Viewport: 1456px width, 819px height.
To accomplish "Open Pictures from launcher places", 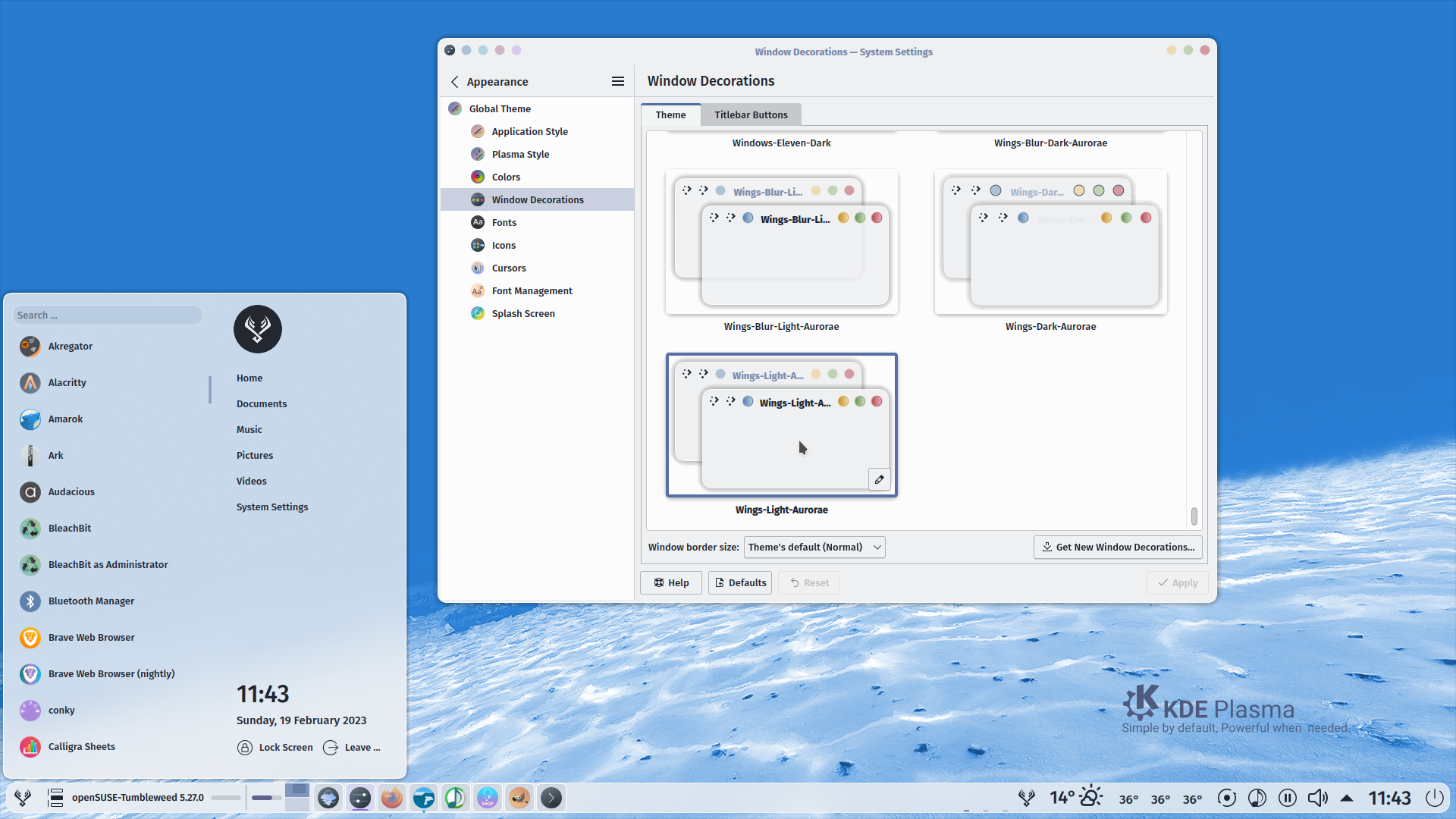I will [255, 455].
